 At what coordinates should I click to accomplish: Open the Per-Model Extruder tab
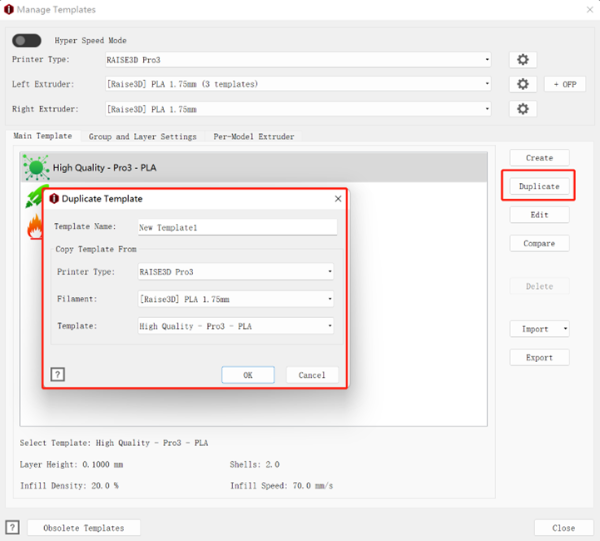253,136
